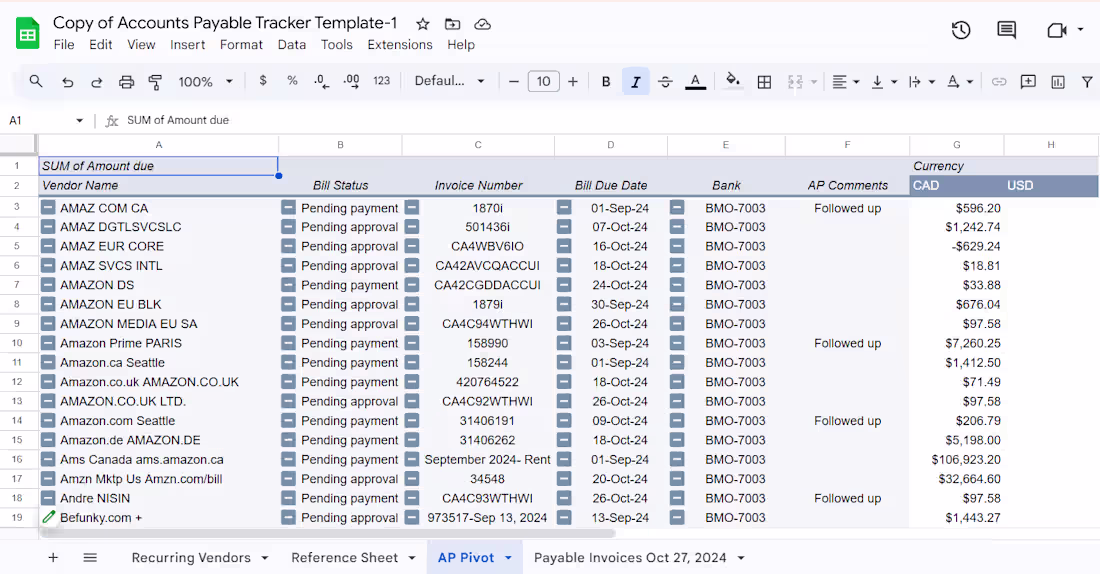Toggle Bold formatting
Screen dimensions: 1100x574
coord(606,82)
